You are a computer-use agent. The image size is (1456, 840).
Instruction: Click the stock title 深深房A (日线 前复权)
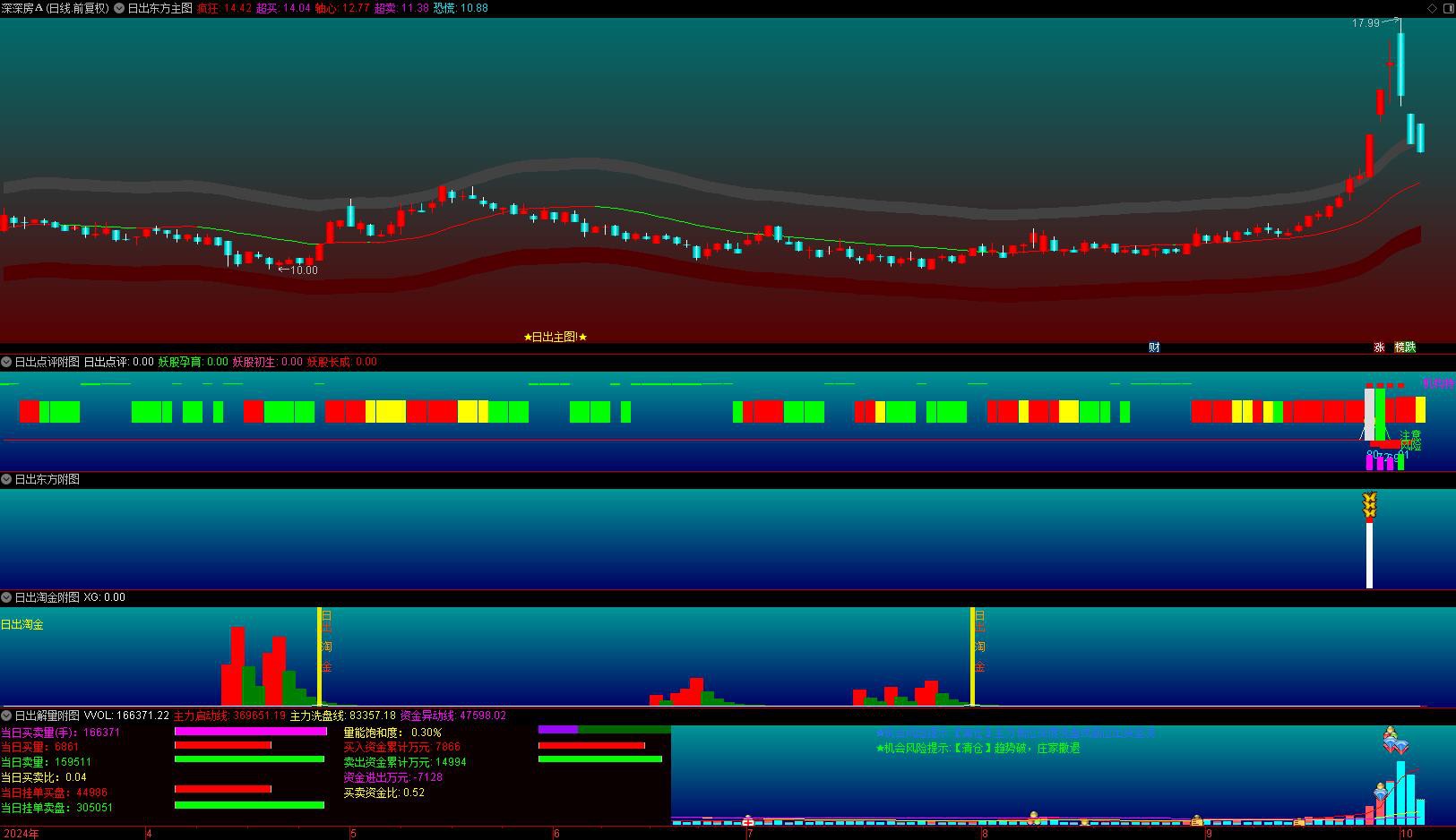tap(56, 8)
